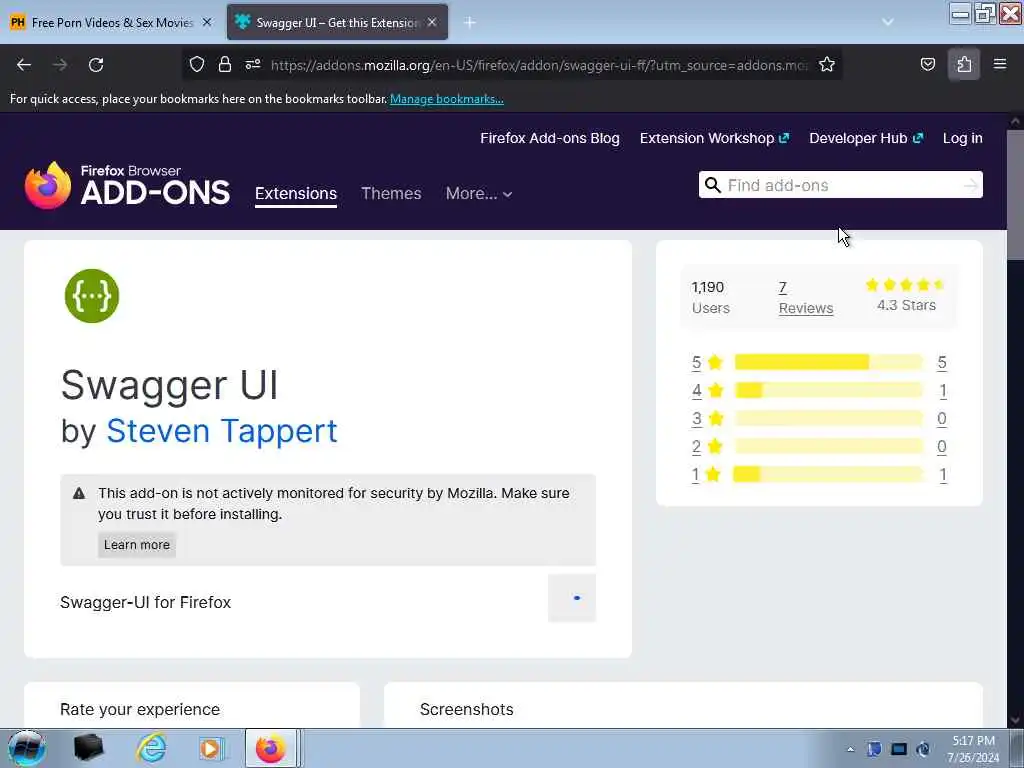The height and width of the screenshot is (768, 1024).
Task: Click the Rate your experience heading
Action: pyautogui.click(x=140, y=709)
